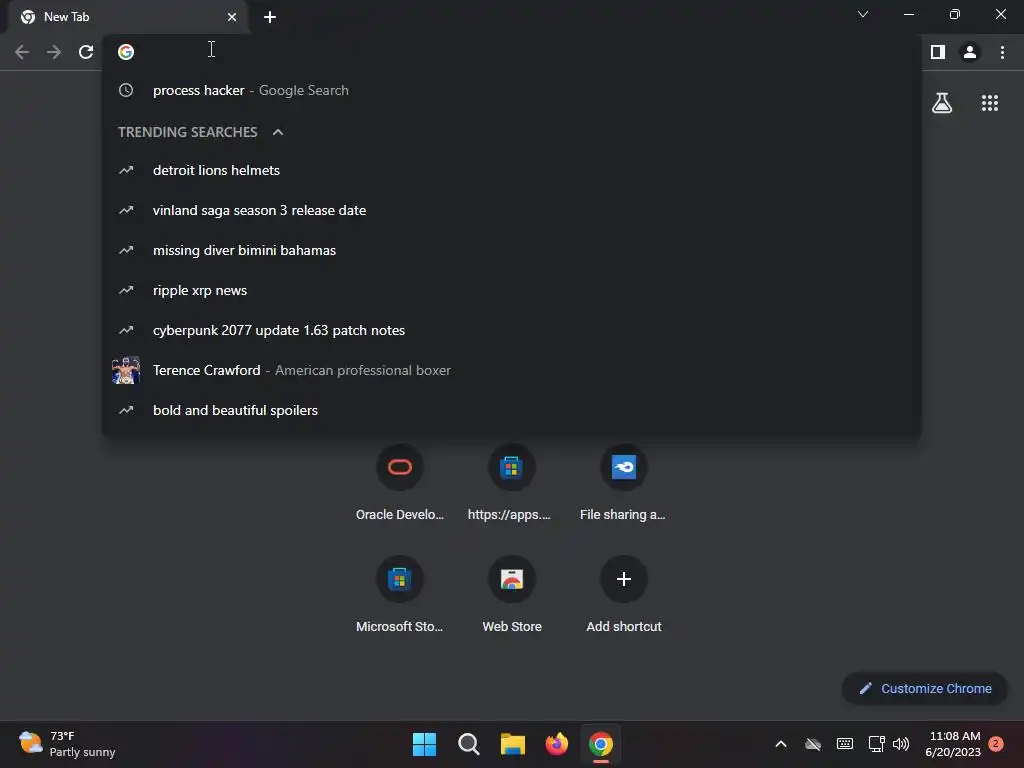
Task: Open the Windows Start menu
Action: click(x=424, y=744)
